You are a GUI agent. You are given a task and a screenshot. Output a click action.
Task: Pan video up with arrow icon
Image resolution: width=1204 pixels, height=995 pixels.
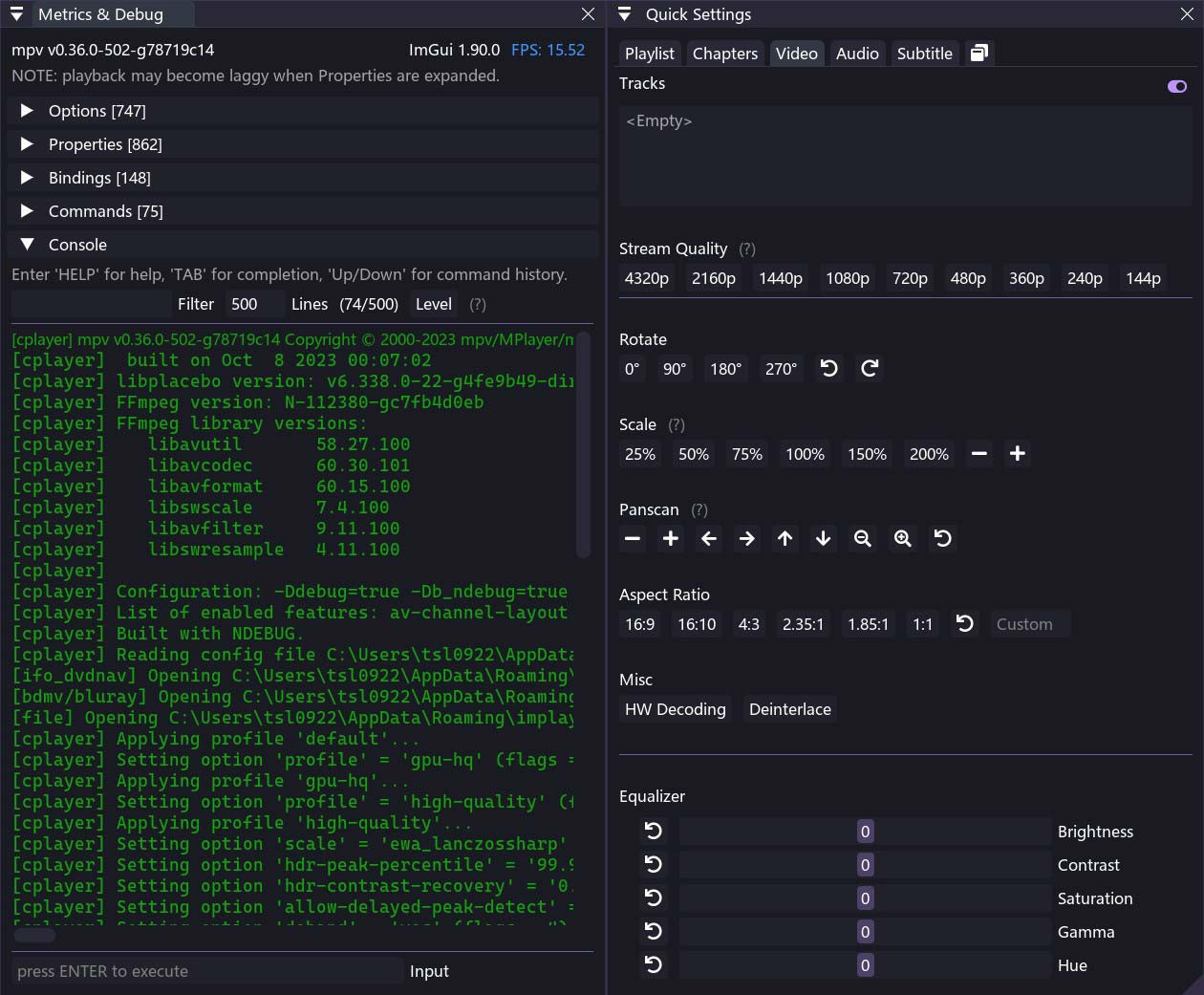pos(785,539)
